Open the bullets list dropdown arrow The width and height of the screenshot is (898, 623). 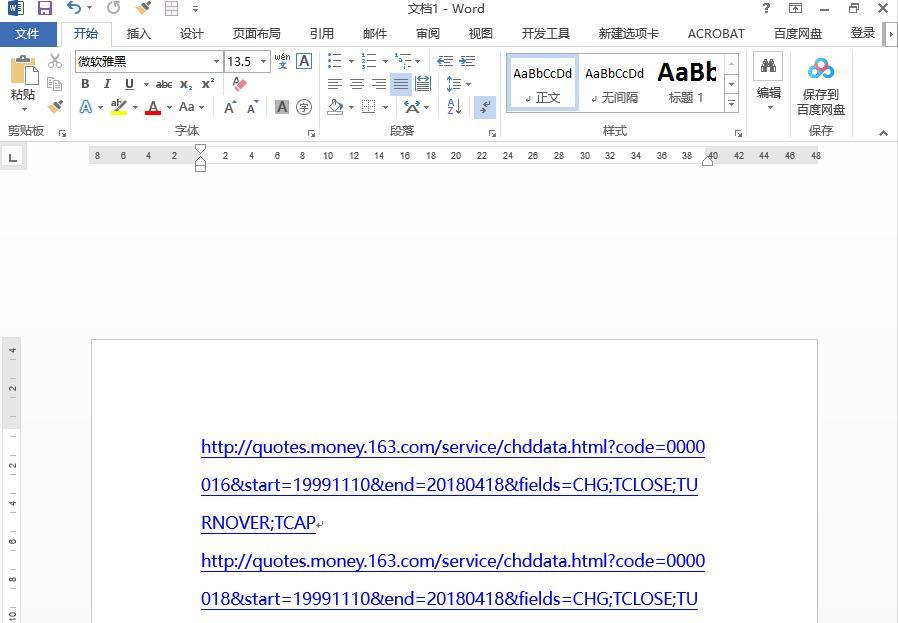[351, 61]
